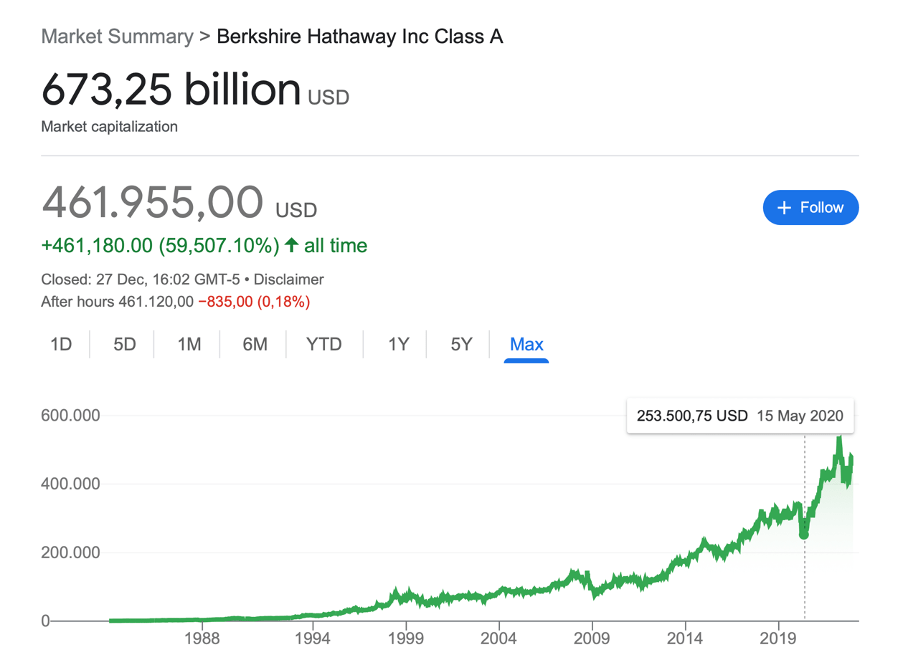This screenshot has width=904, height=666.
Task: Click the 253.500,75 USD tooltip box
Action: point(740,416)
